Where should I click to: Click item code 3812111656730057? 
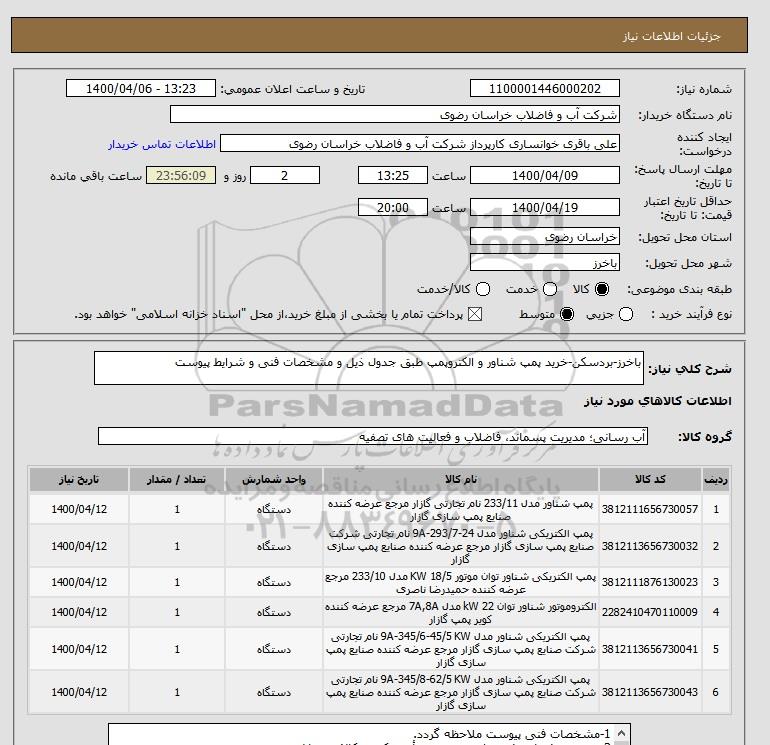point(650,509)
